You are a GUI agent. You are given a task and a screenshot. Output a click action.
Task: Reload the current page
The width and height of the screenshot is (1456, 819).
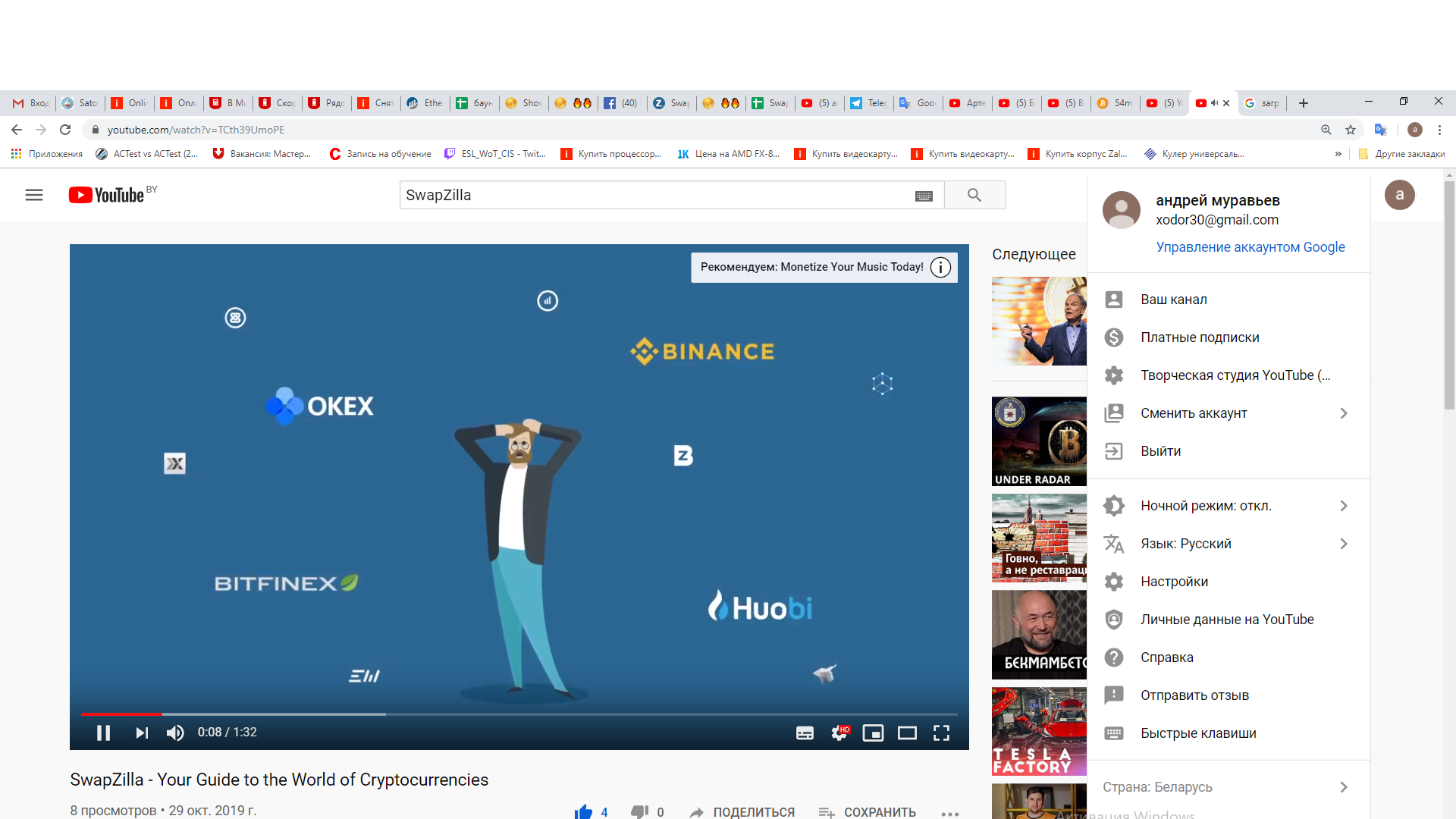click(65, 130)
